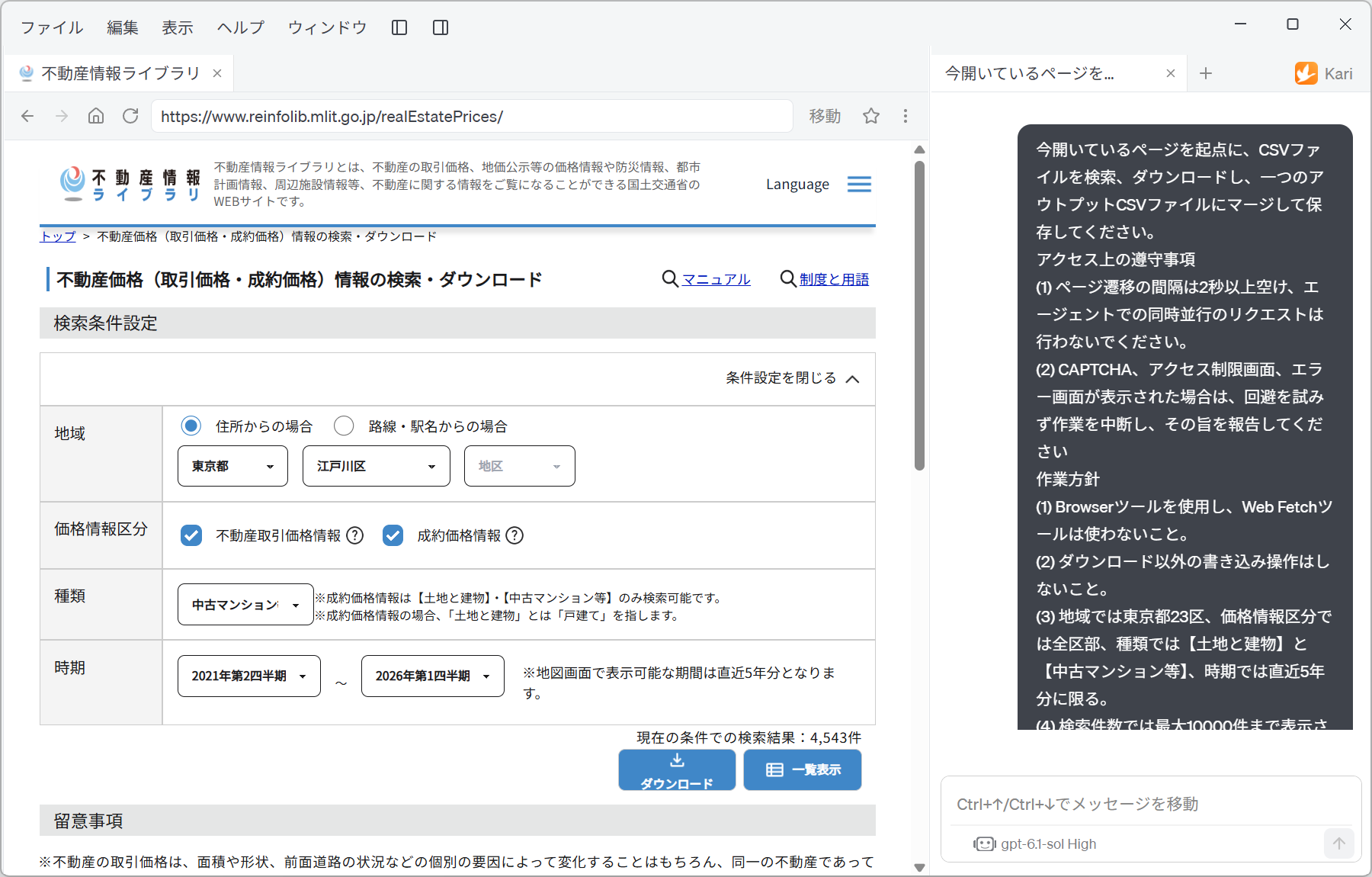This screenshot has width=1372, height=877.
Task: Reload the page with refresh icon
Action: point(130,116)
